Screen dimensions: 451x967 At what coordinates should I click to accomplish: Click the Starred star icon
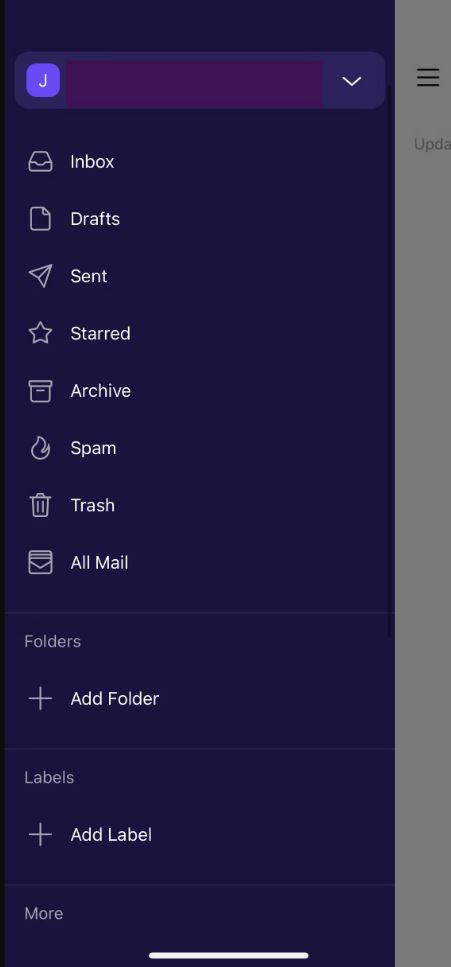(x=40, y=334)
